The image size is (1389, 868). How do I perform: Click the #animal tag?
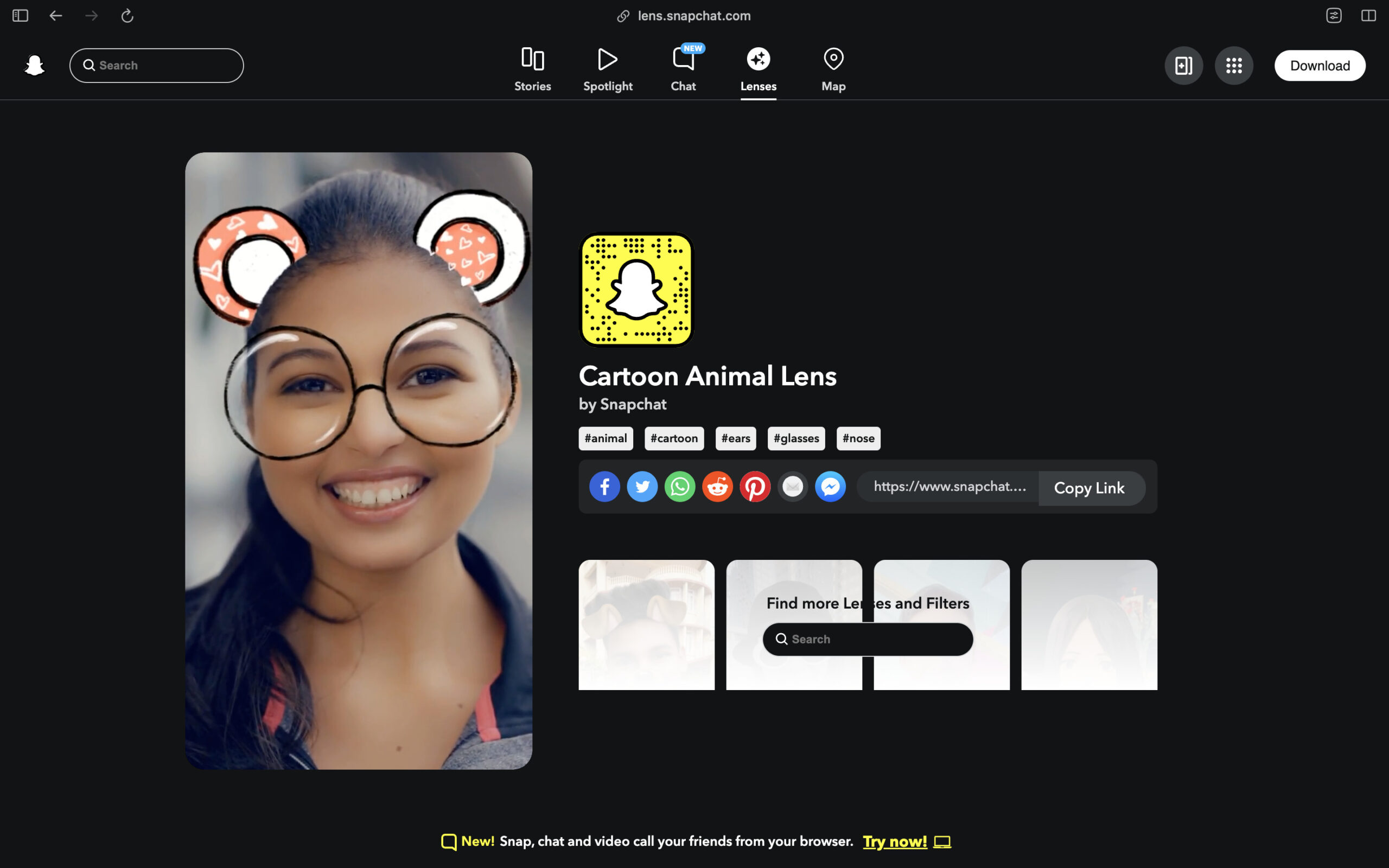606,438
